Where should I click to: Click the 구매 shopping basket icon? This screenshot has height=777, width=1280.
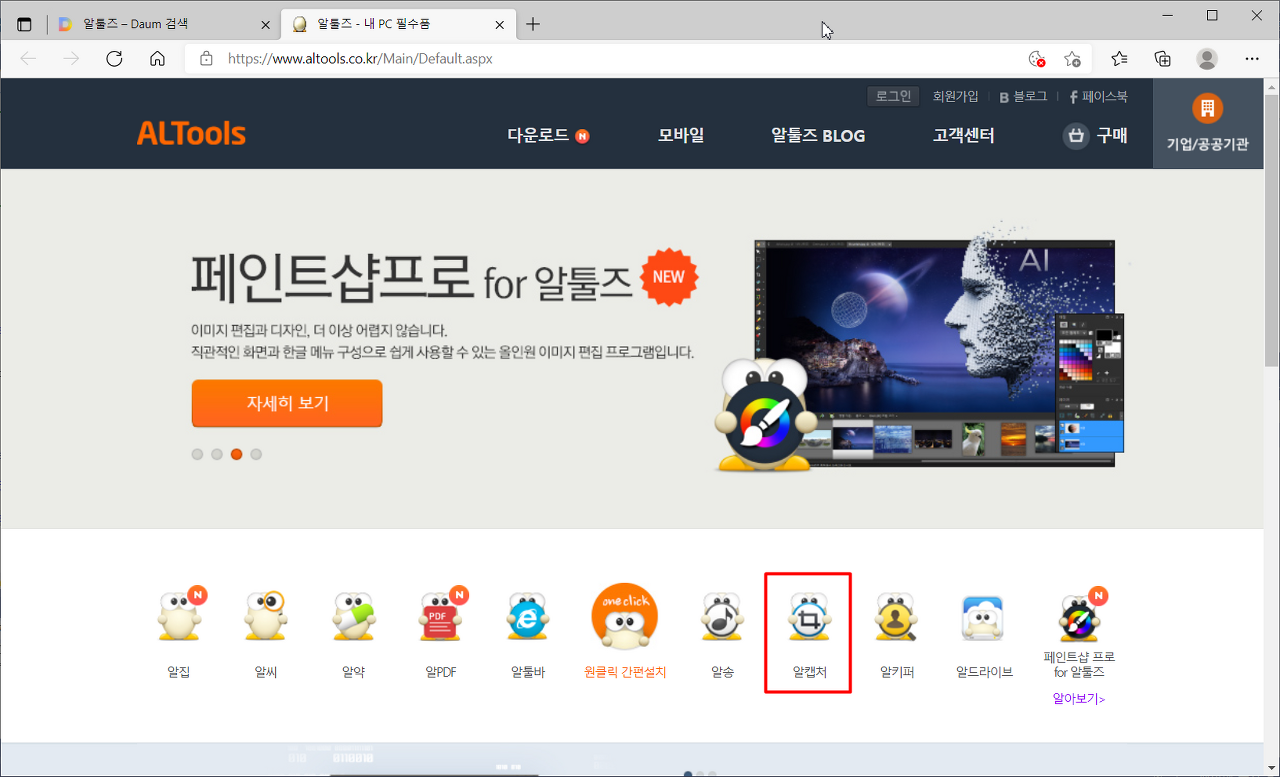point(1076,136)
